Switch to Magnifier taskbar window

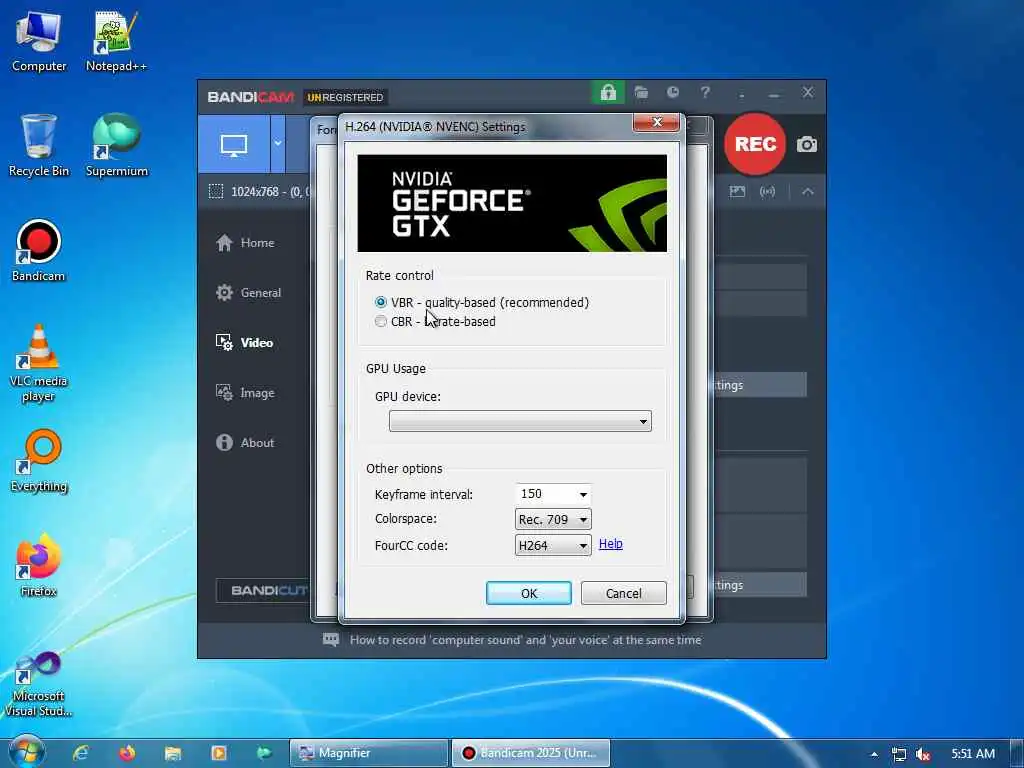370,753
